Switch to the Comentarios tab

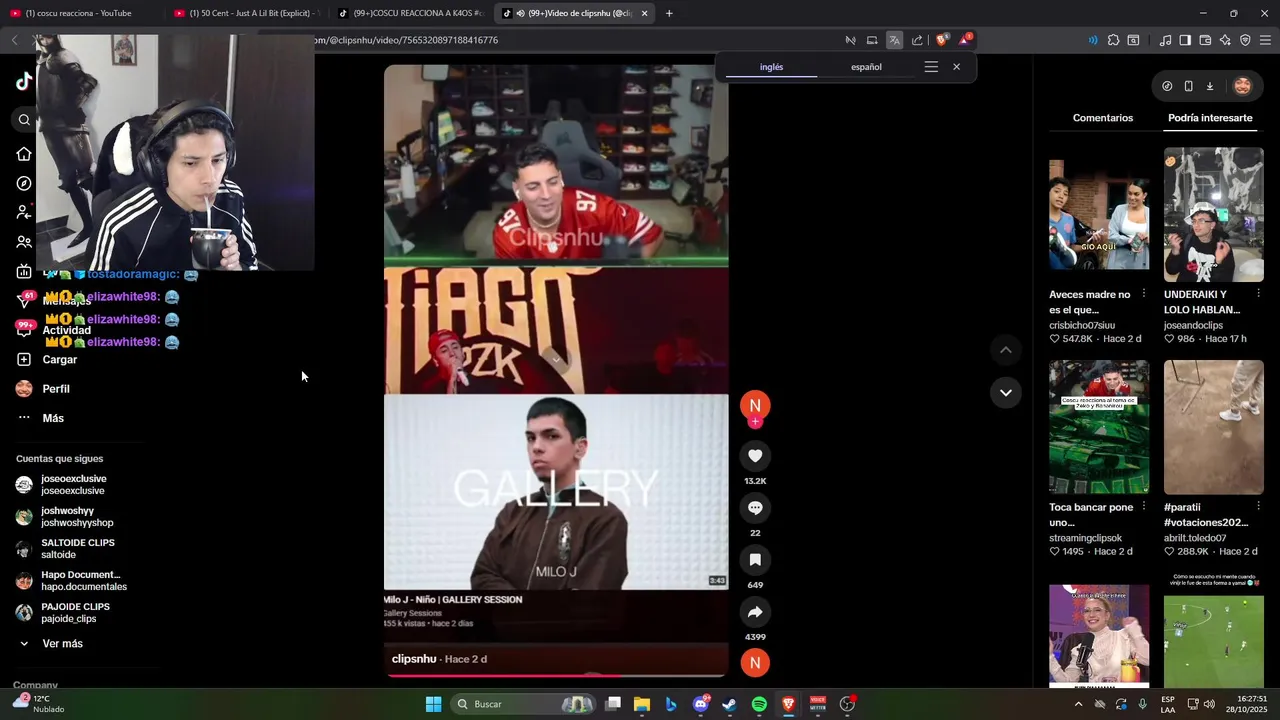coord(1102,118)
